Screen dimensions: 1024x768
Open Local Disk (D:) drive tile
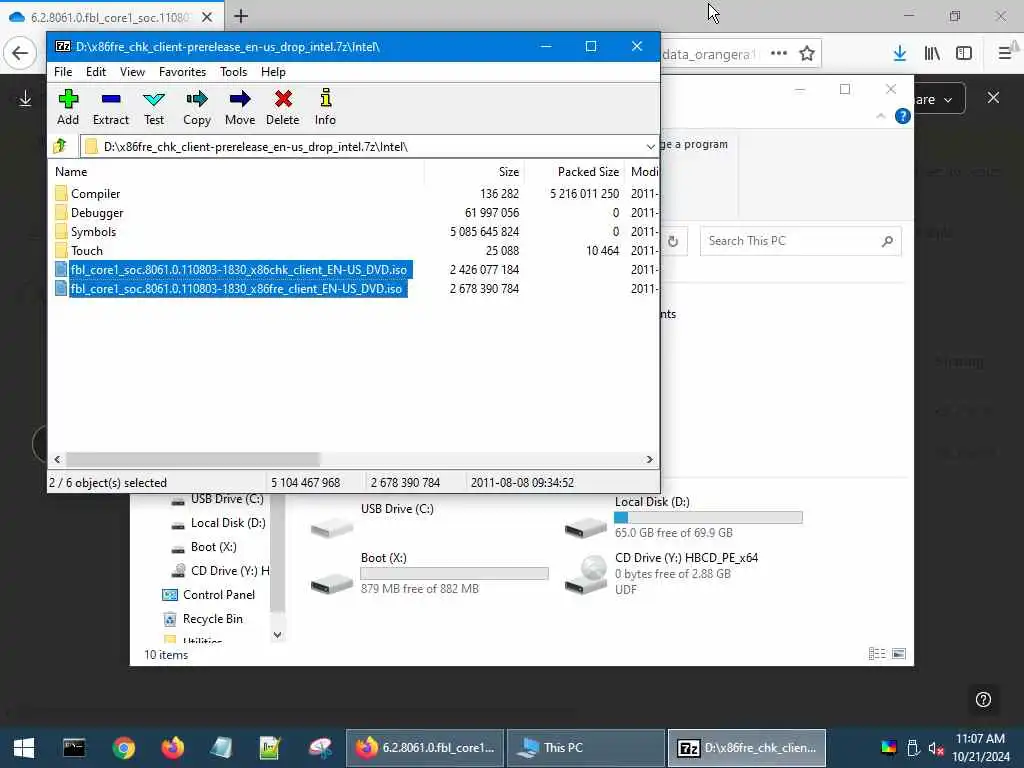pyautogui.click(x=683, y=517)
